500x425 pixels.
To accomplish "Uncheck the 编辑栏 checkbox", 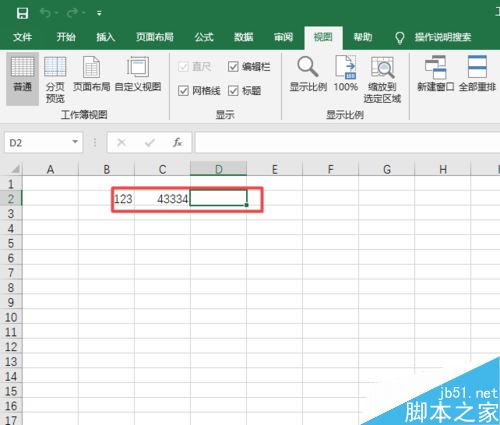I will (249, 67).
